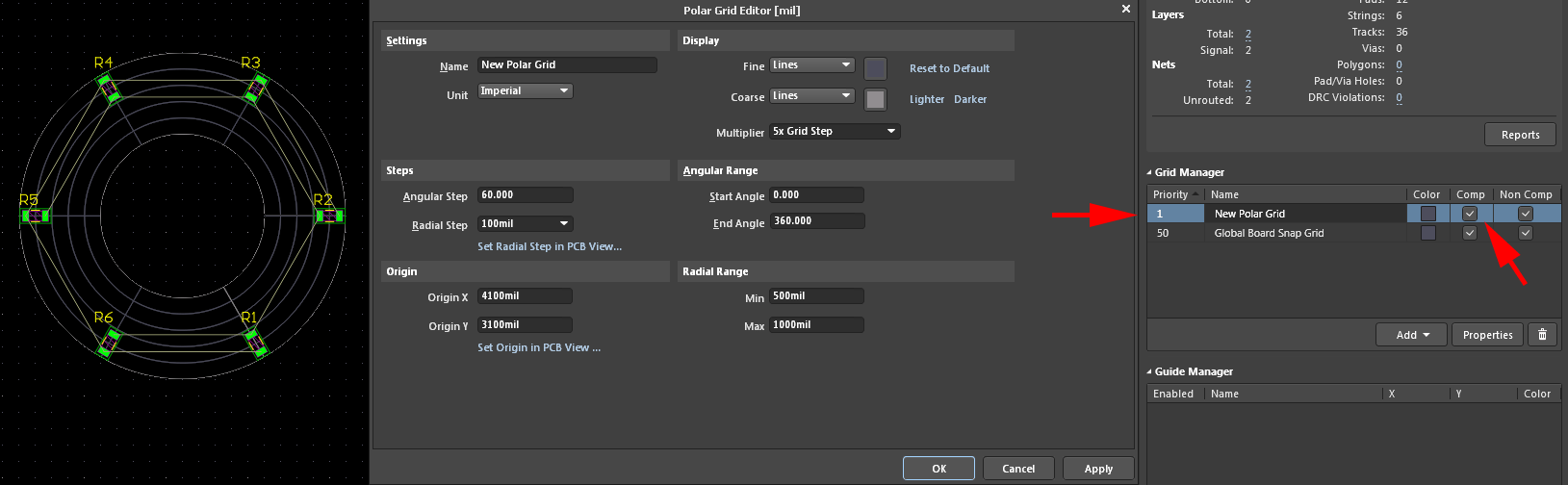This screenshot has height=485, width=1568.
Task: Click the Name column header in Grid Manager
Action: [x=1305, y=194]
